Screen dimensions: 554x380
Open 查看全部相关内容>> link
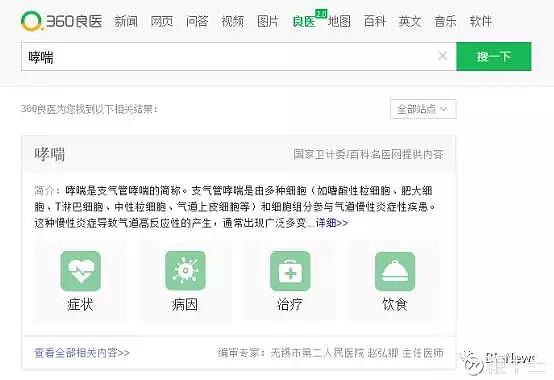click(x=82, y=352)
